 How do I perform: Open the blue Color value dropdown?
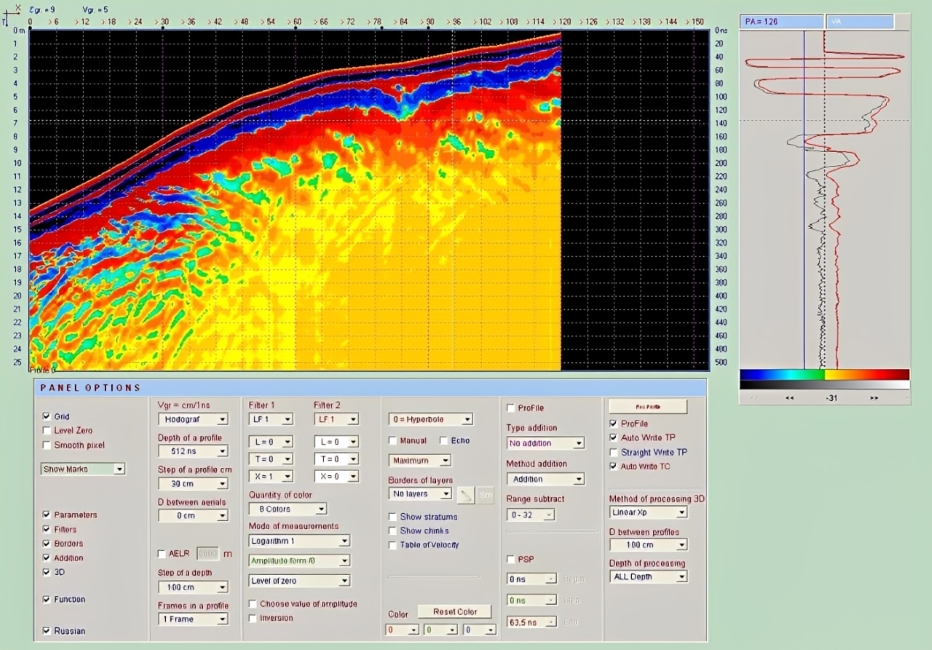[x=480, y=630]
